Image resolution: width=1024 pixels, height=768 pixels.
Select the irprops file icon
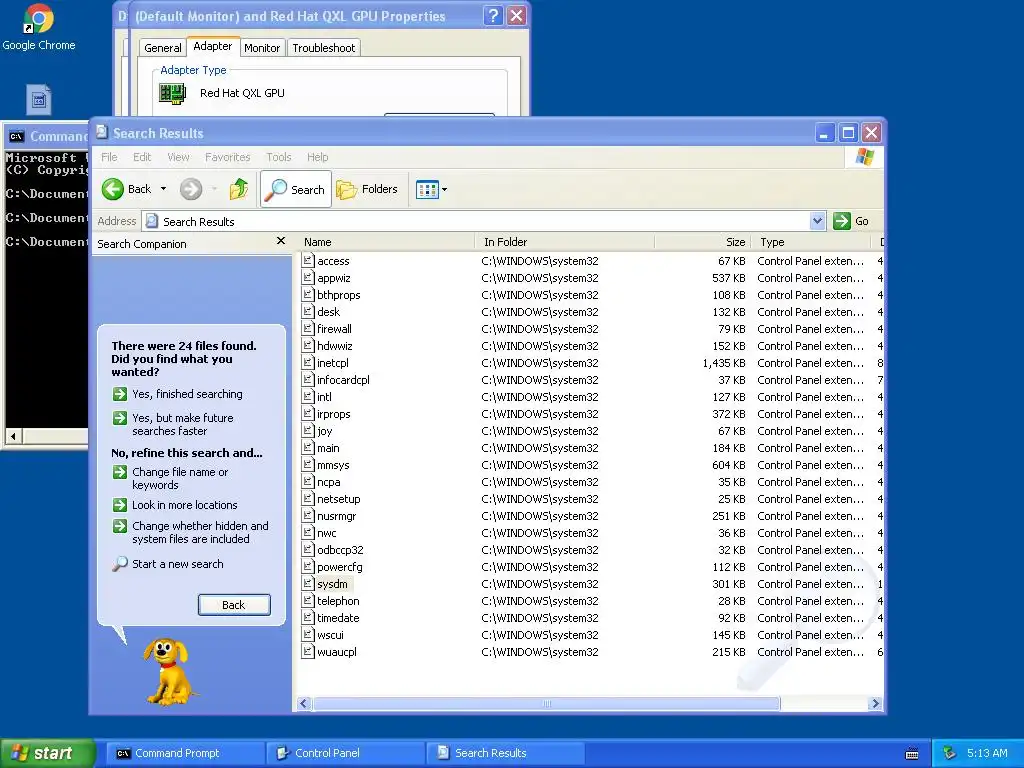(308, 413)
